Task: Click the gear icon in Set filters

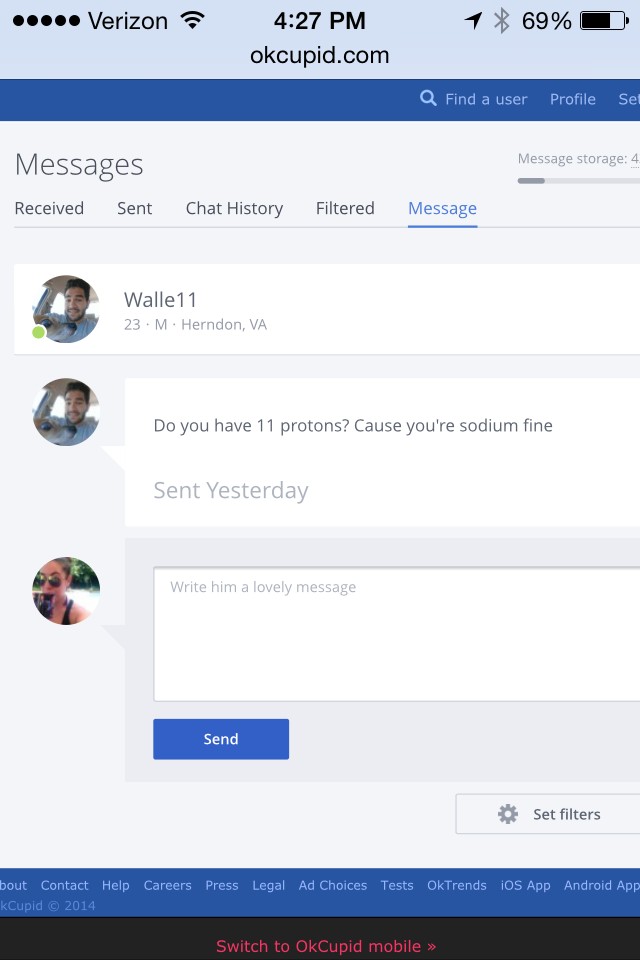Action: [508, 814]
